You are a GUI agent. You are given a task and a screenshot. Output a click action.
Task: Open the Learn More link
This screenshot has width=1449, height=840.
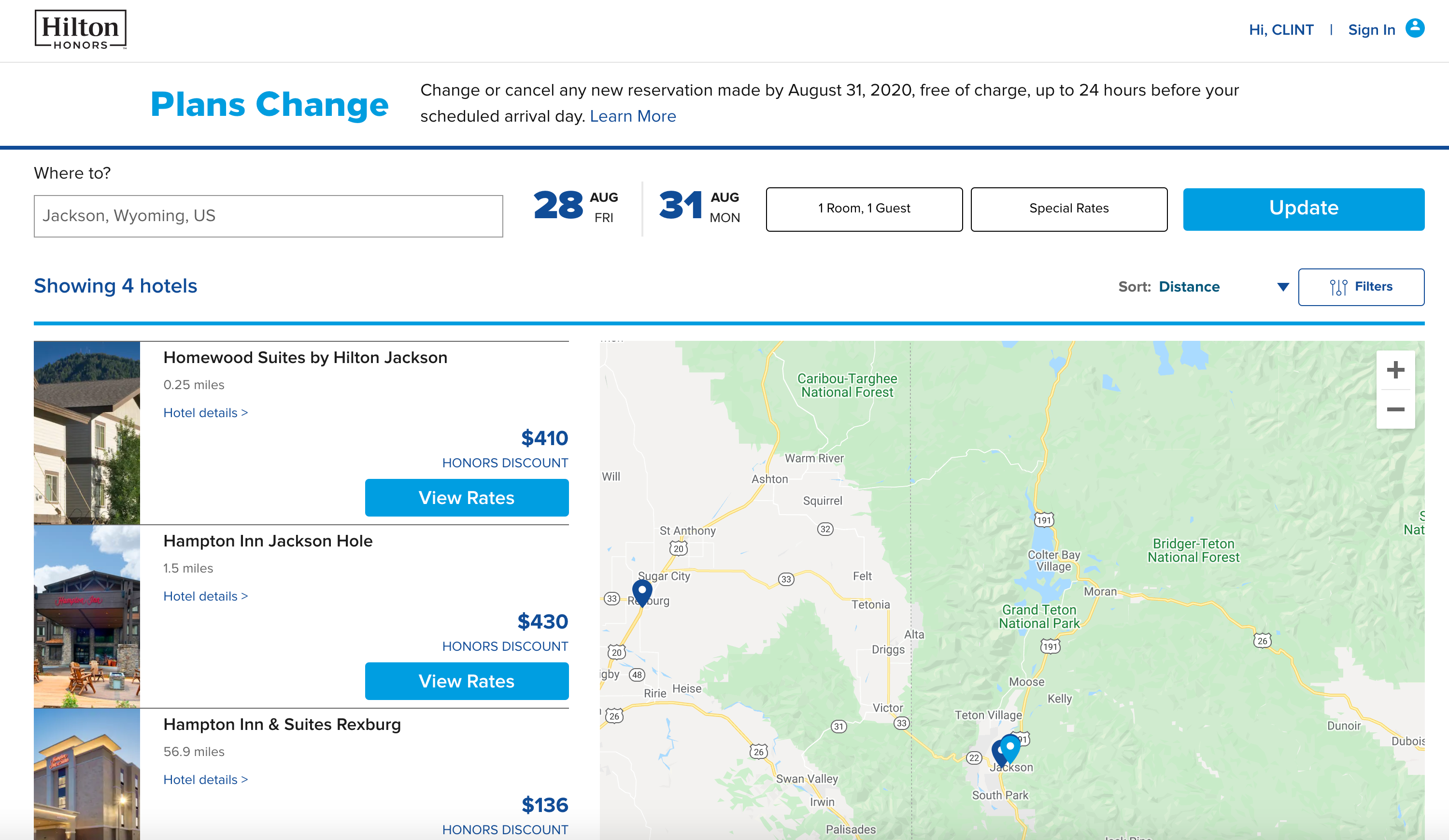click(633, 116)
